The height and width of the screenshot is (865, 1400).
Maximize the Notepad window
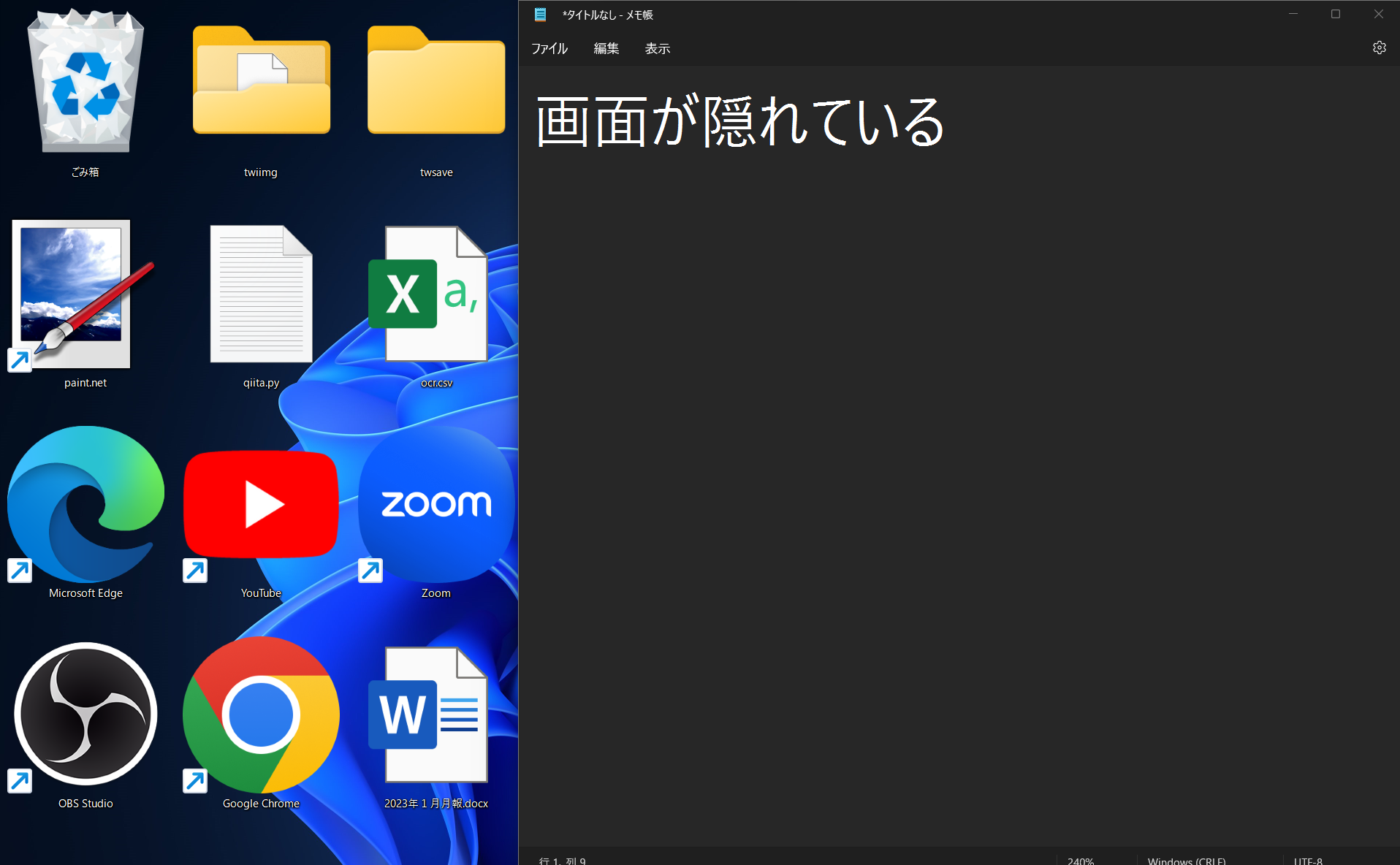1336,14
